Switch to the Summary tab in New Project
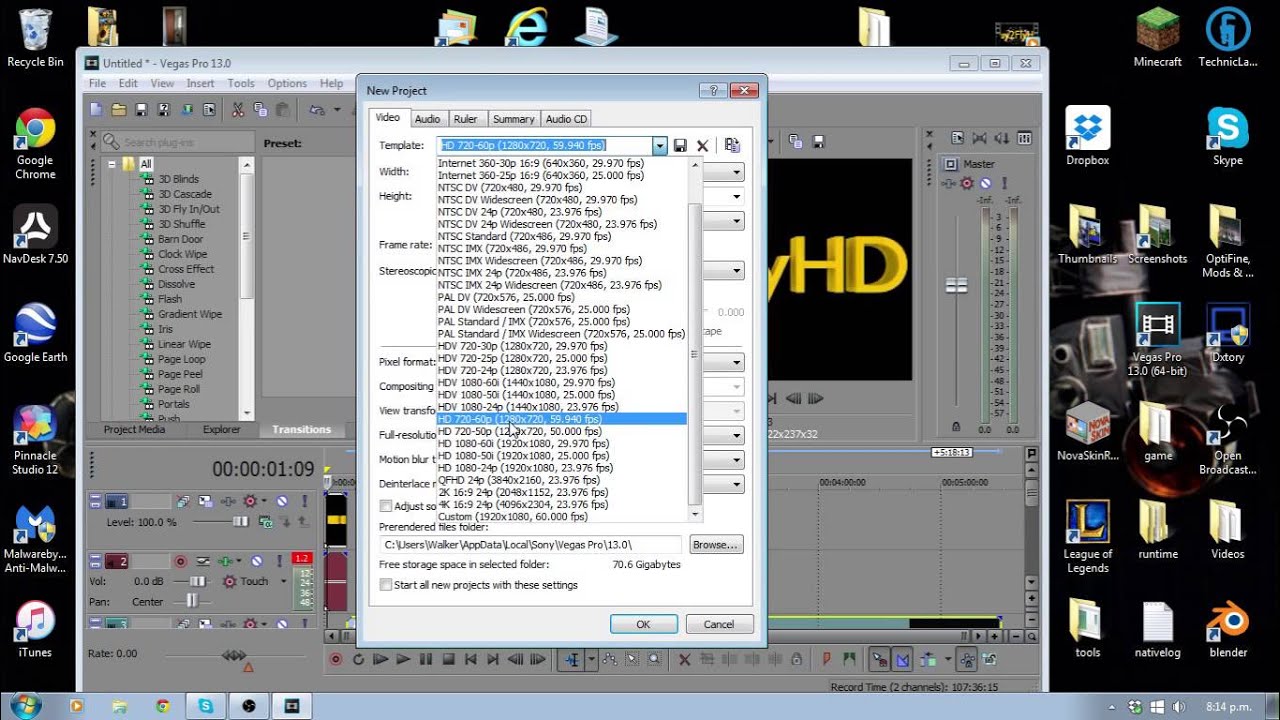Viewport: 1280px width, 720px height. click(513, 119)
